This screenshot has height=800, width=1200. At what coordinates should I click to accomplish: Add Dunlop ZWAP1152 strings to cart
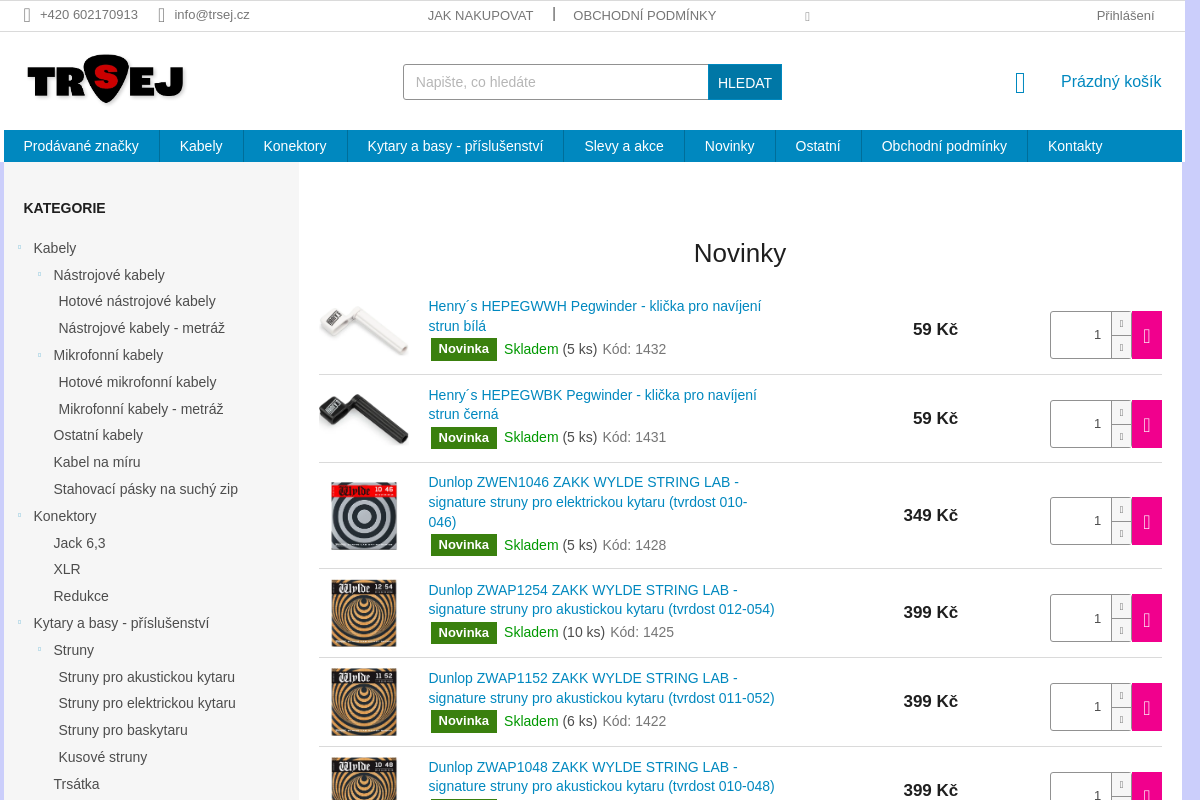1146,707
